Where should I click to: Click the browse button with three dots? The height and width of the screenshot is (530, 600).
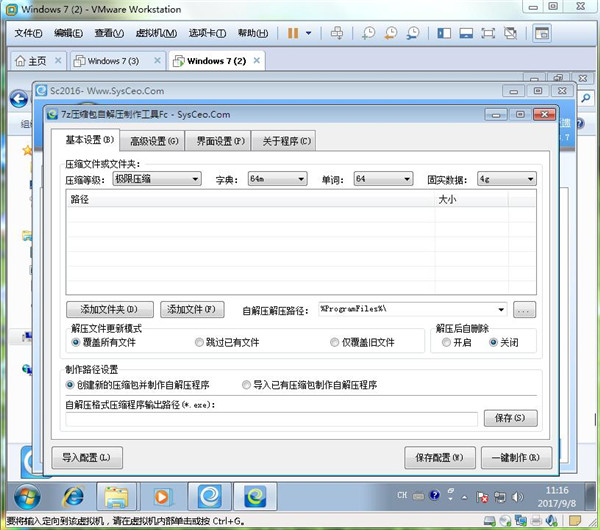(x=524, y=310)
